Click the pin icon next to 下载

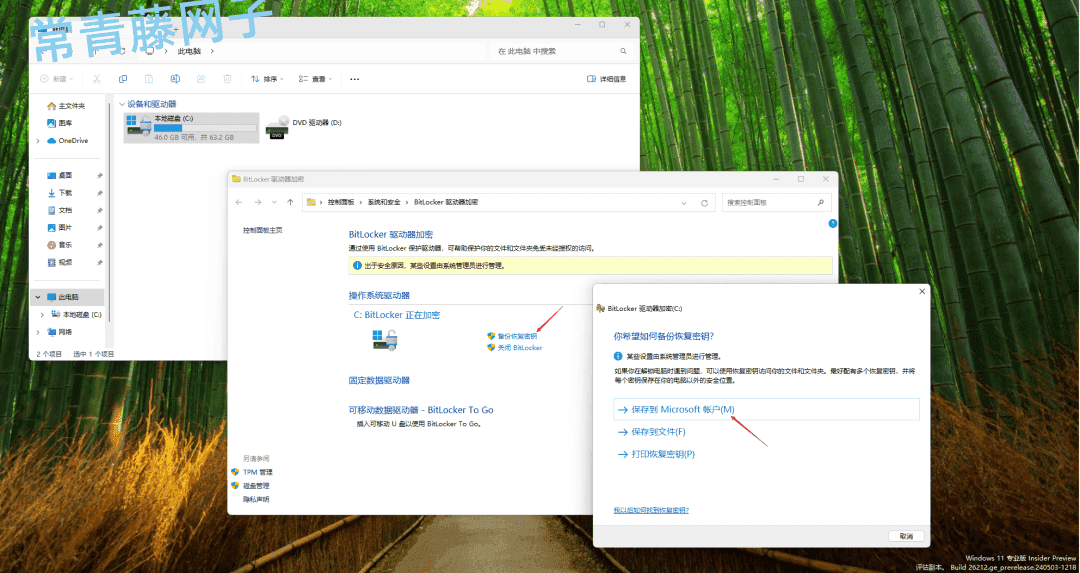(x=100, y=193)
